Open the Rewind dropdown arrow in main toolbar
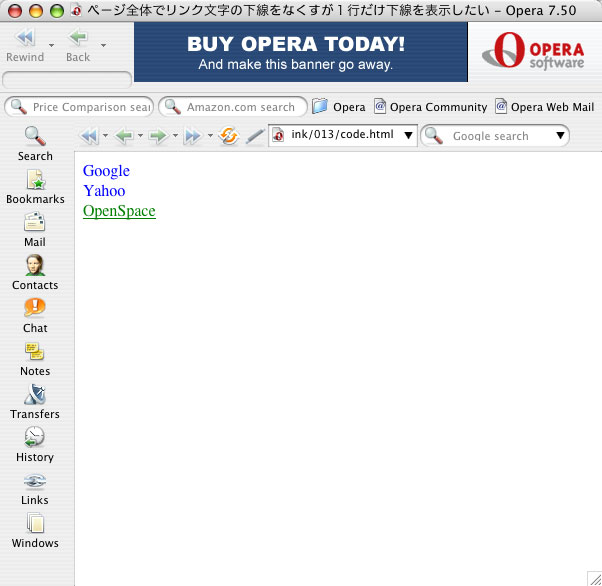Viewport: 602px width, 586px height. pos(51,45)
